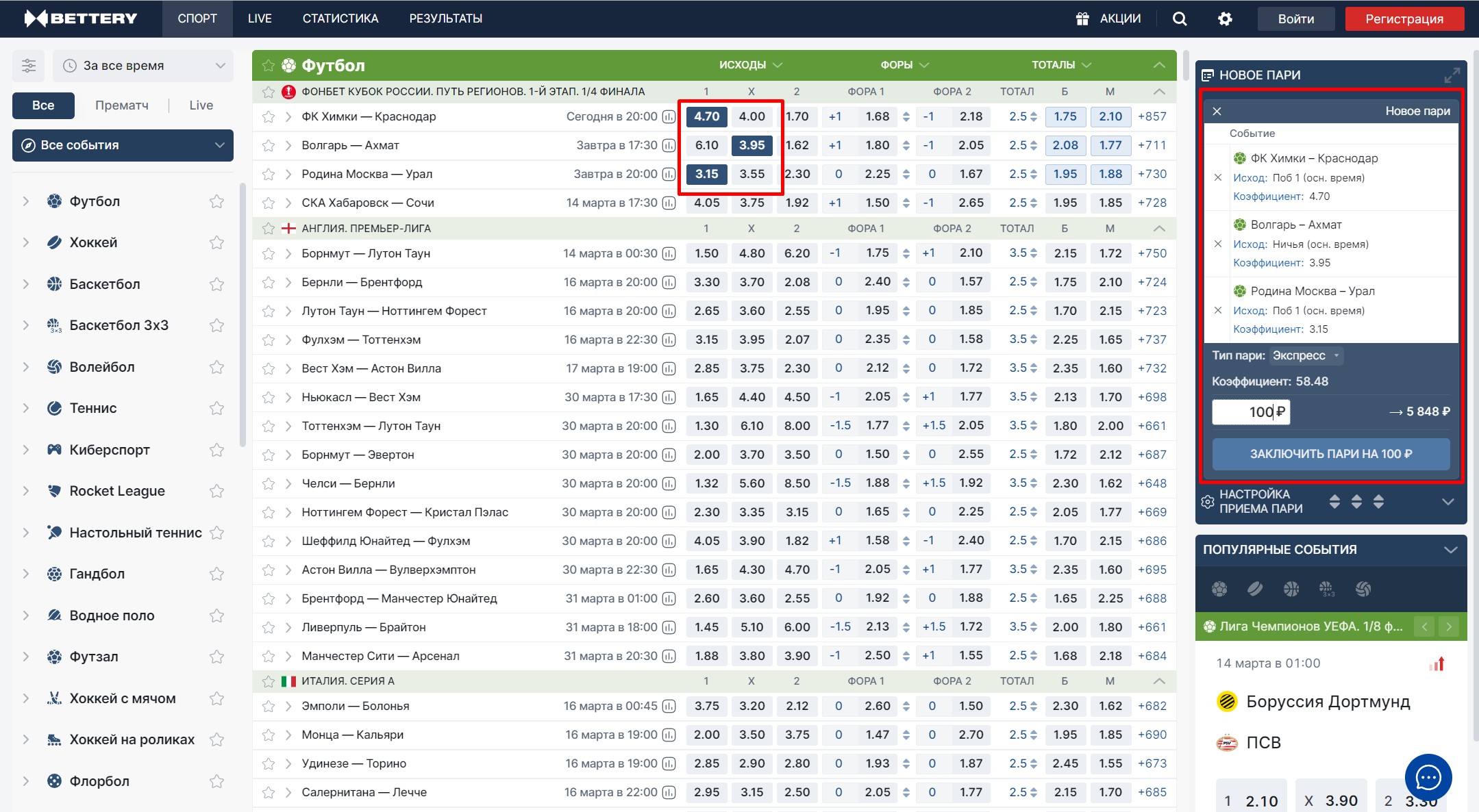Open statistics icon for Борнмут — Лутон Таун

point(669,254)
